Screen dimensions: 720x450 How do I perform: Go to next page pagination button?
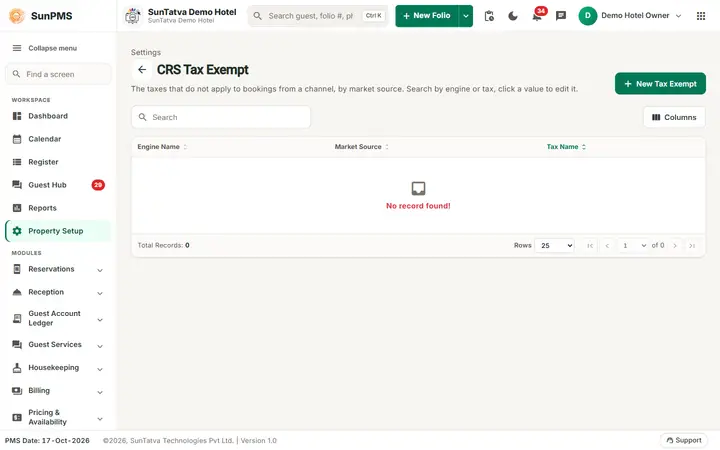[x=675, y=246]
